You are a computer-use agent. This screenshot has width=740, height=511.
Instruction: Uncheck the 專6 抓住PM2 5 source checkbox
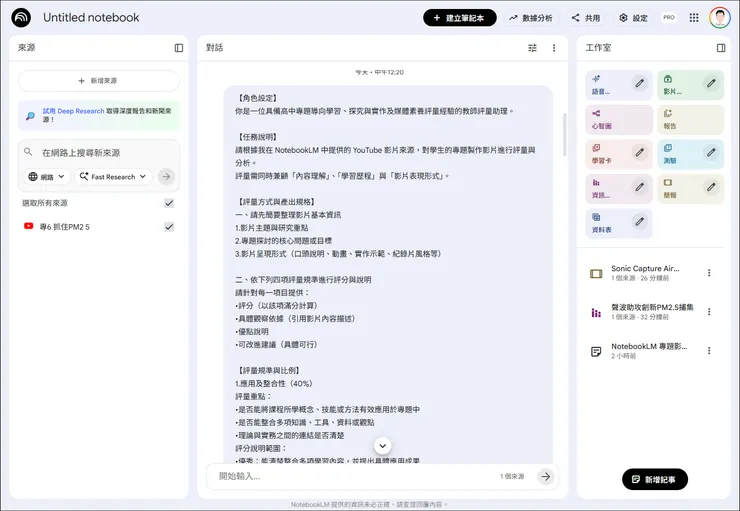pyautogui.click(x=169, y=227)
